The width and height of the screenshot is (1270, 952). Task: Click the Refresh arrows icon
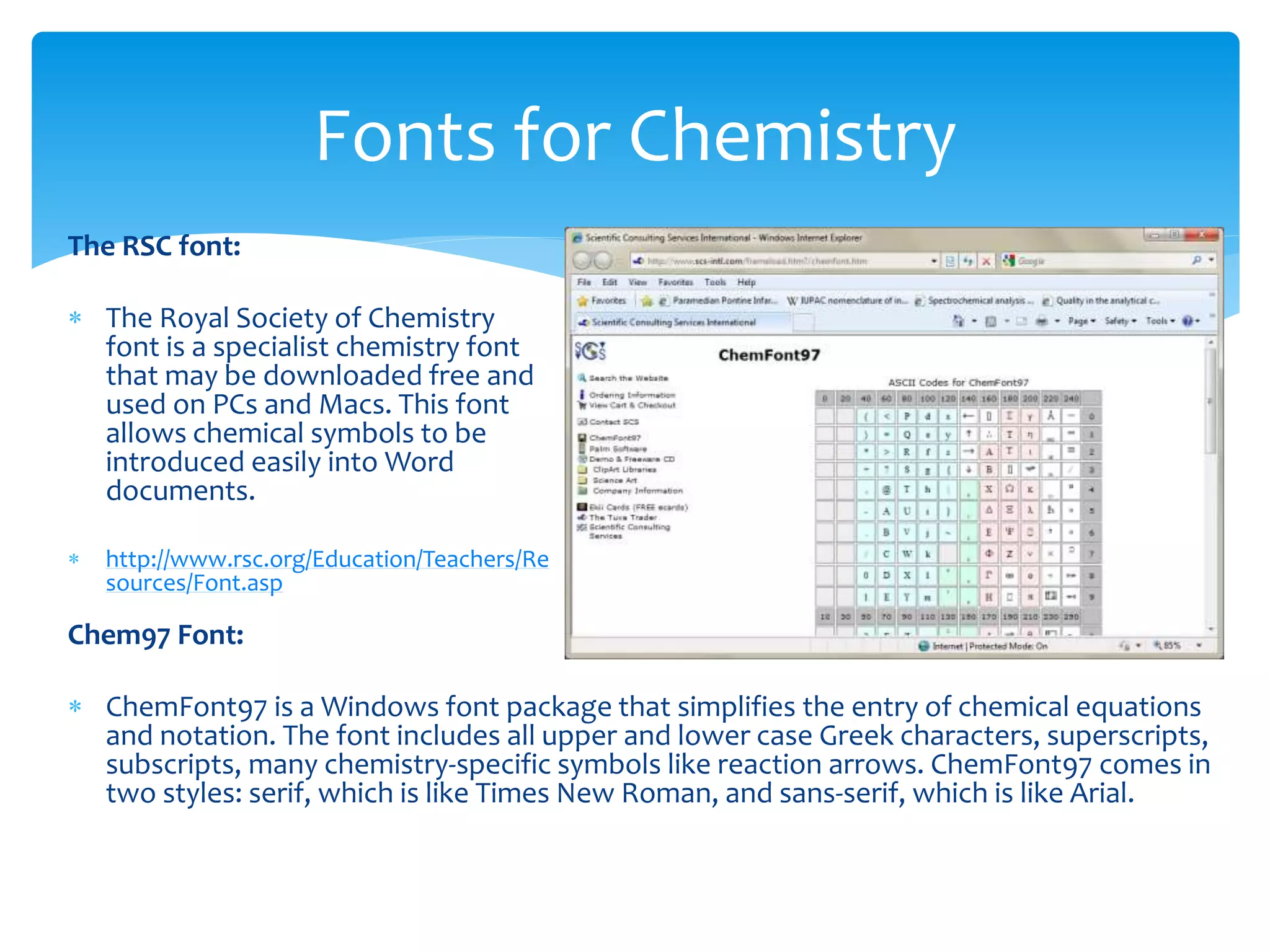coord(968,261)
